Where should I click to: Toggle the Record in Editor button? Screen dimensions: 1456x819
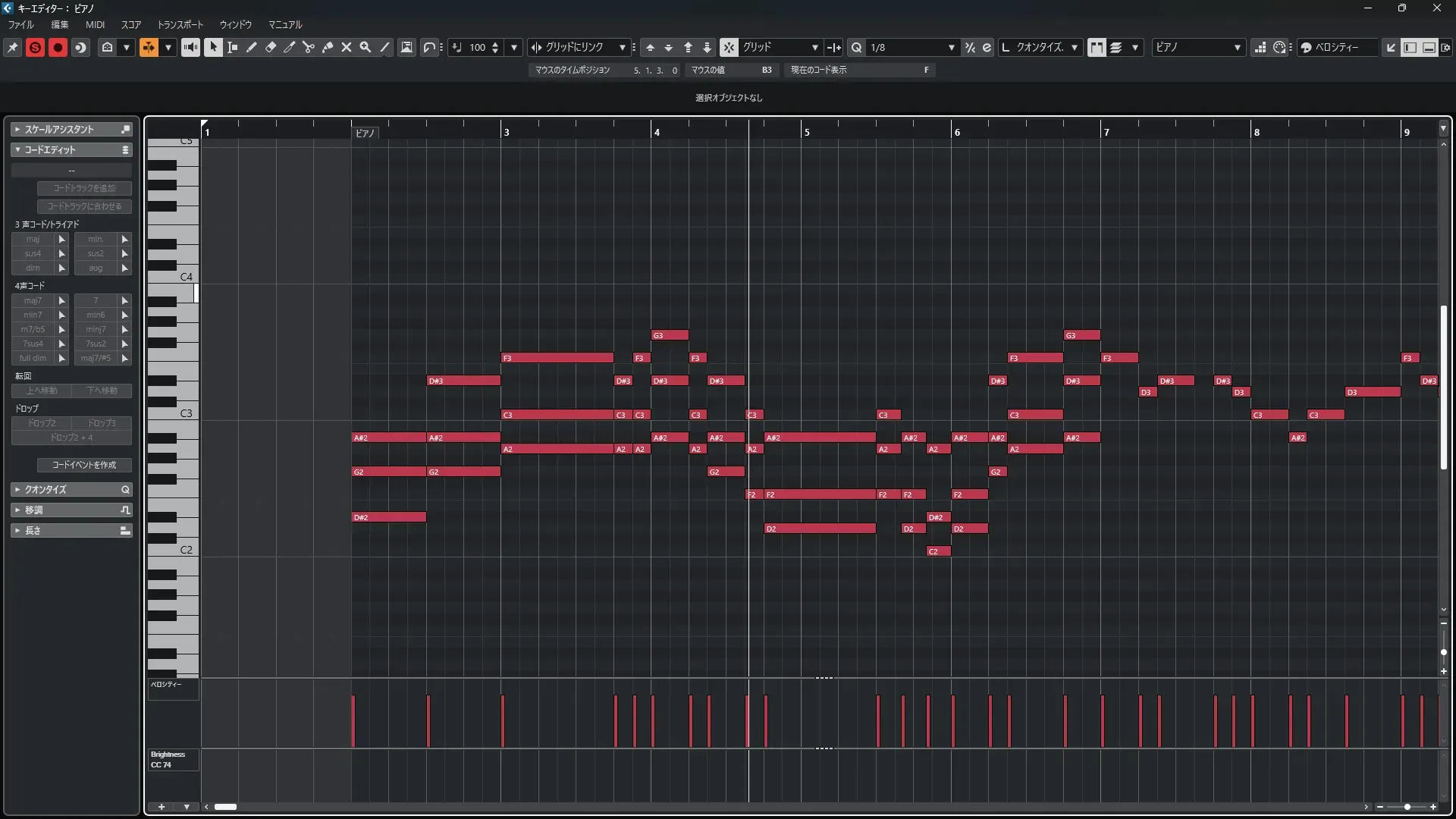tap(58, 47)
